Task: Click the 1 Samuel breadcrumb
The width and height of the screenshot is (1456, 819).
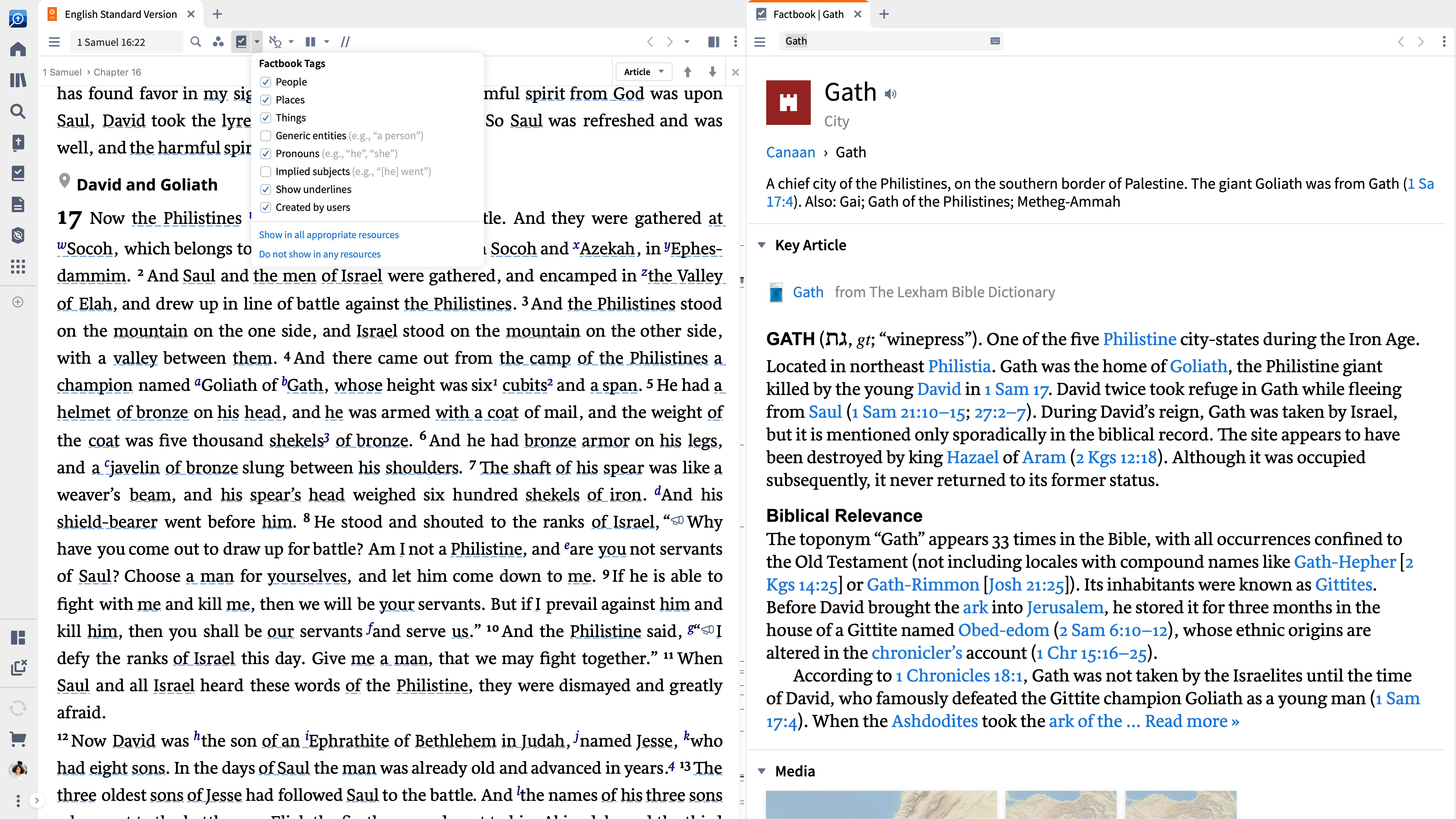Action: pyautogui.click(x=62, y=72)
